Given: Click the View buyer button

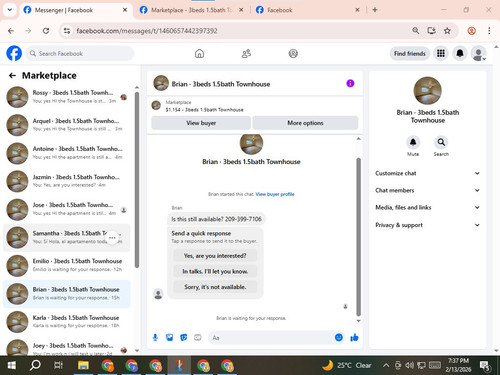Looking at the screenshot, I should click(201, 123).
